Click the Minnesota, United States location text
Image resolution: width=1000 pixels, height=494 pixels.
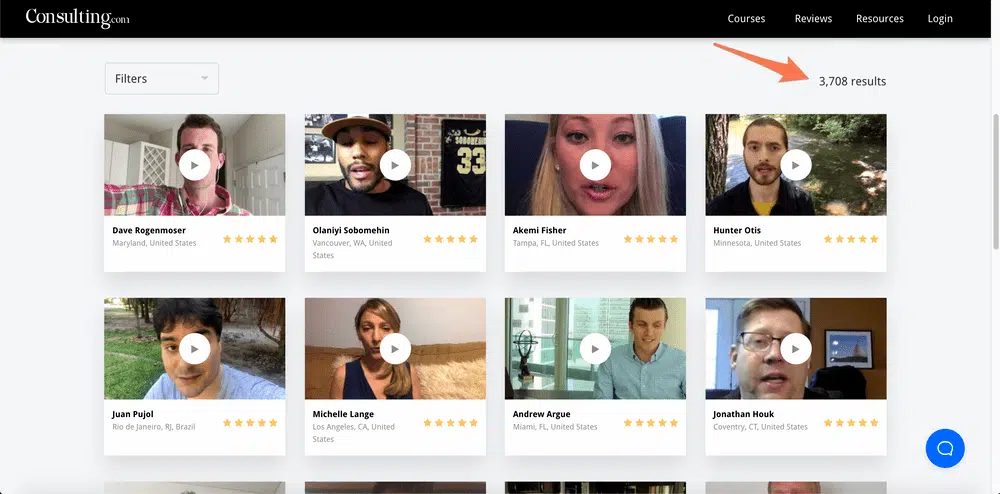point(757,243)
